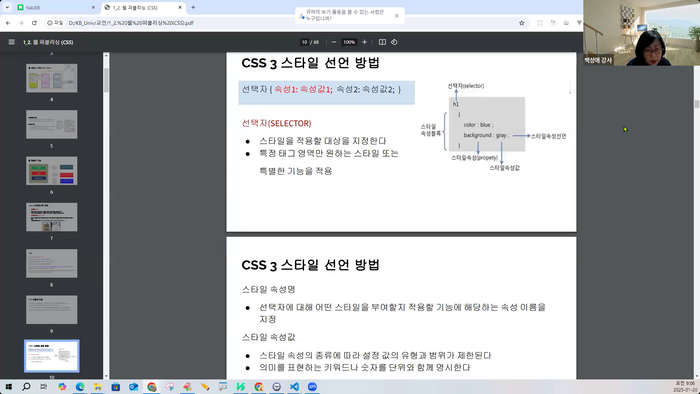Select the 웹 퍼블리싱 (CSS) tab

point(143,8)
